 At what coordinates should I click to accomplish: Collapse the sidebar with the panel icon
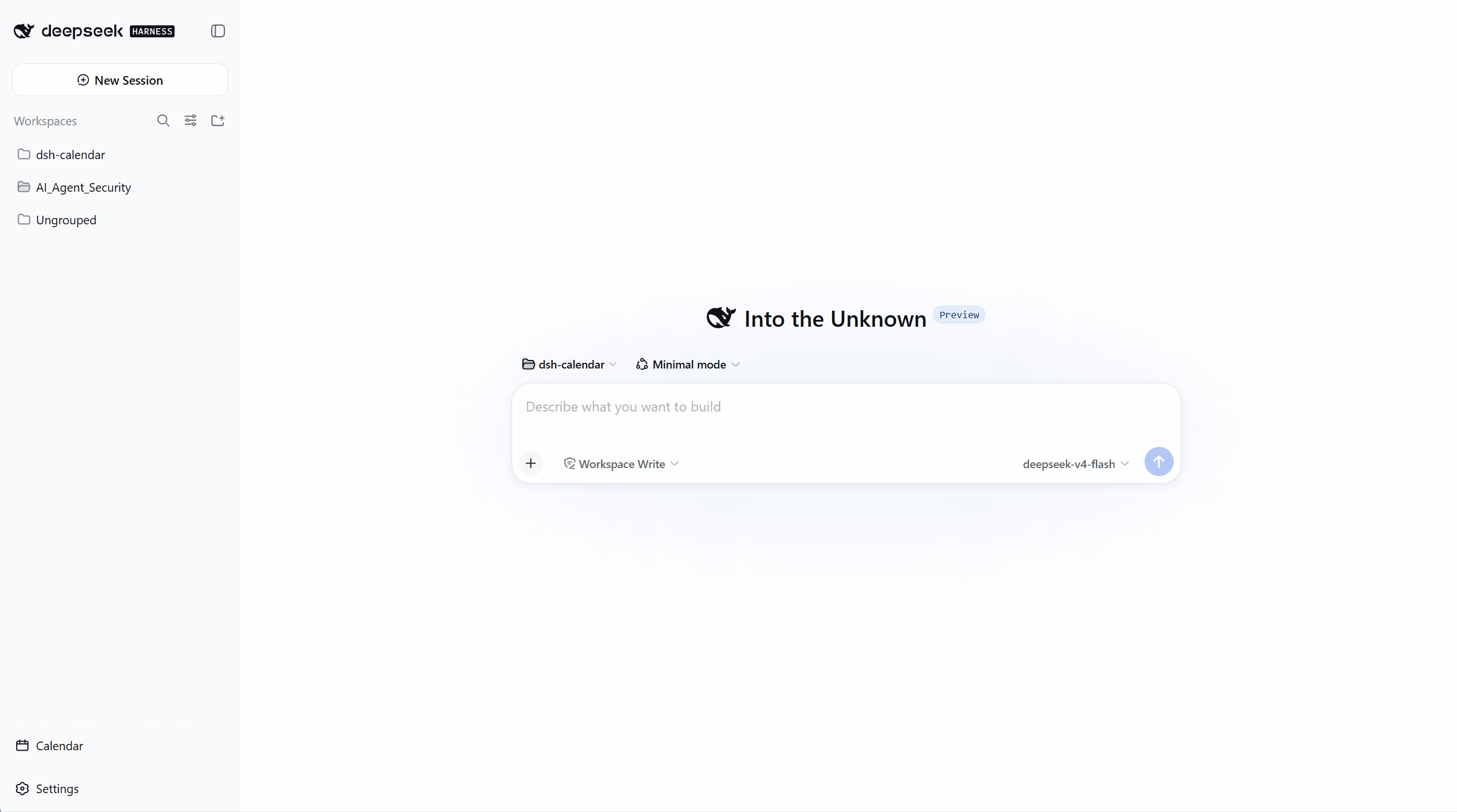217,31
